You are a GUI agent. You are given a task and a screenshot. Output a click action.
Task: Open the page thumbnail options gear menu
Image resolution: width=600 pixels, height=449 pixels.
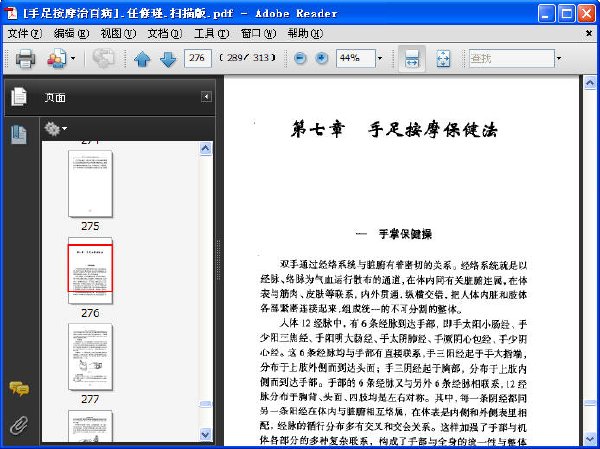(55, 129)
